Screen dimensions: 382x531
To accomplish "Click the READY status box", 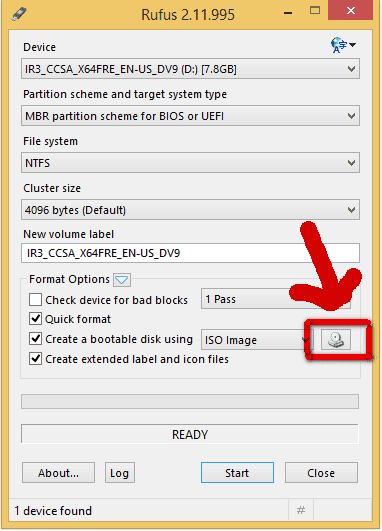I will 190,434.
